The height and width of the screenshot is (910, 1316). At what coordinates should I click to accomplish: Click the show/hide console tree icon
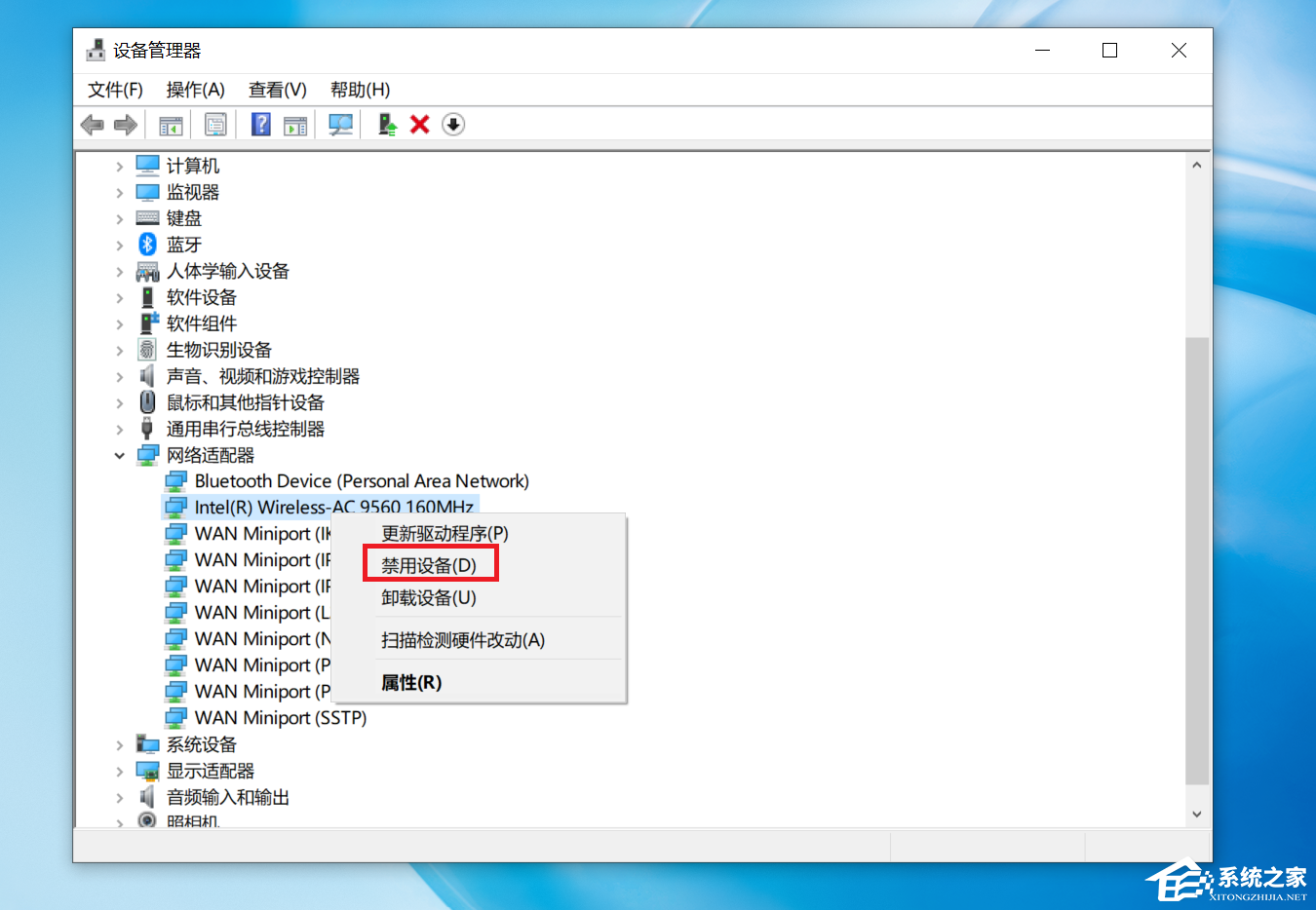click(x=171, y=125)
